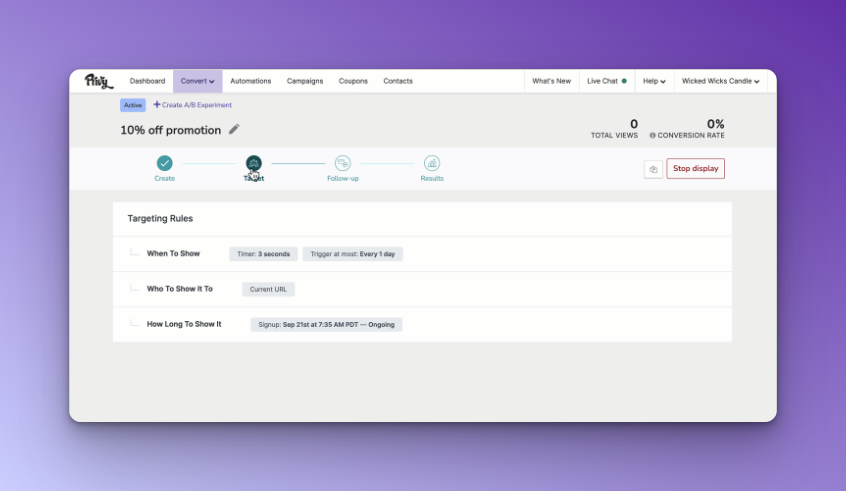
Task: Select the Target step circle icon
Action: pyautogui.click(x=254, y=163)
